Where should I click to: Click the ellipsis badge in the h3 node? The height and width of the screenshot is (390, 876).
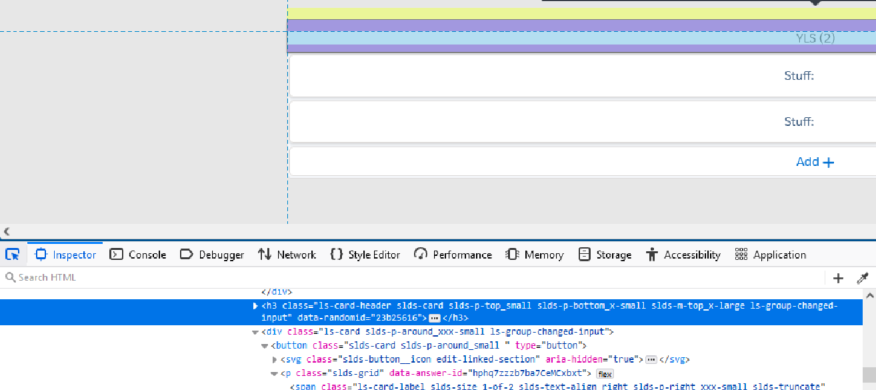point(434,318)
